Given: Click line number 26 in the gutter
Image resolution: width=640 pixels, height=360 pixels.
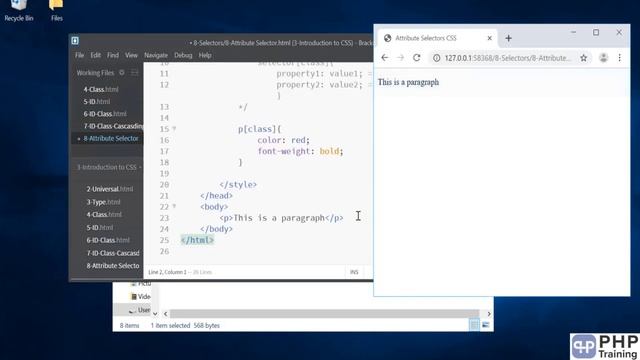Looking at the screenshot, I should tap(164, 251).
